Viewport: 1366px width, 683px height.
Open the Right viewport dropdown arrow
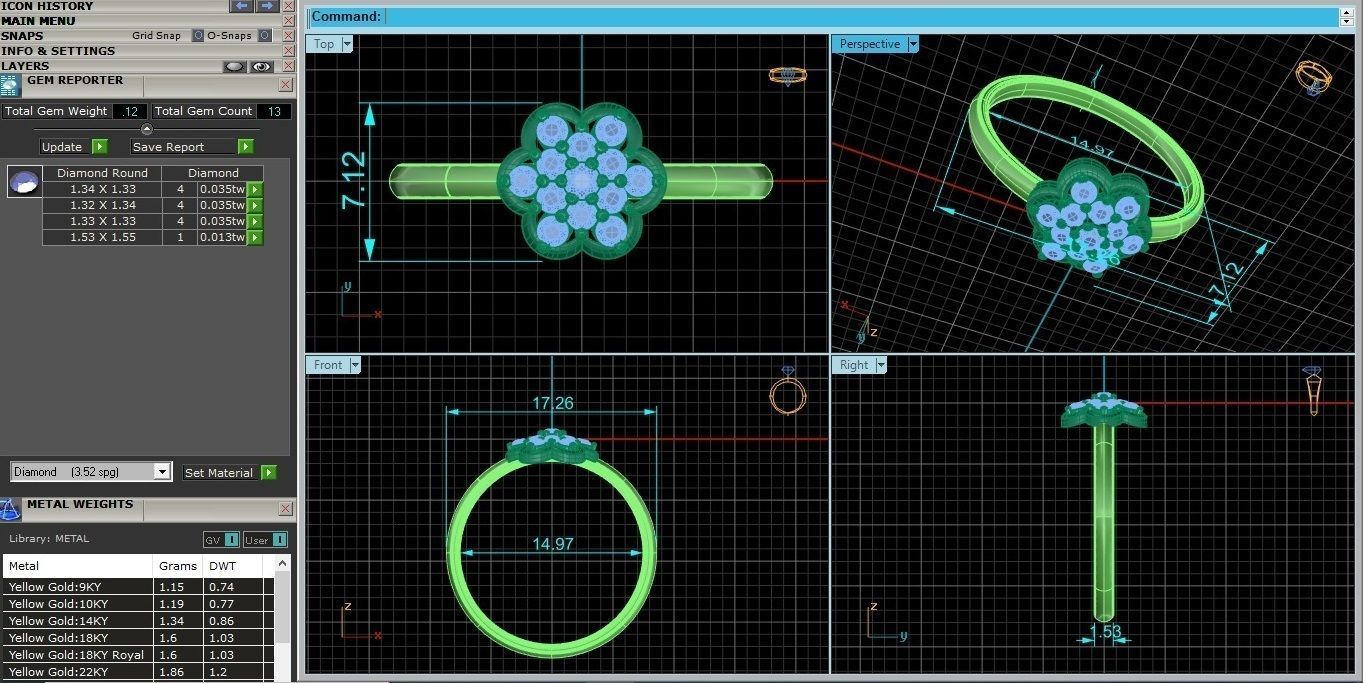pyautogui.click(x=881, y=365)
